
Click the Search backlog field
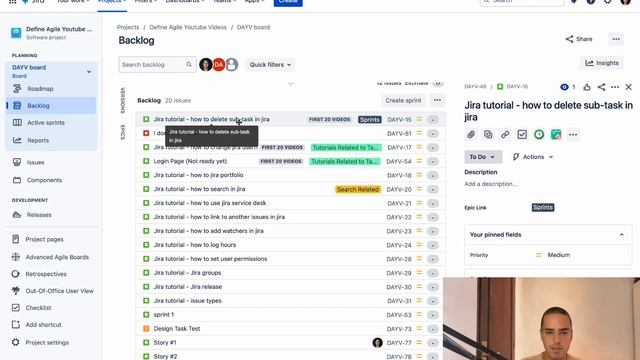(157, 64)
